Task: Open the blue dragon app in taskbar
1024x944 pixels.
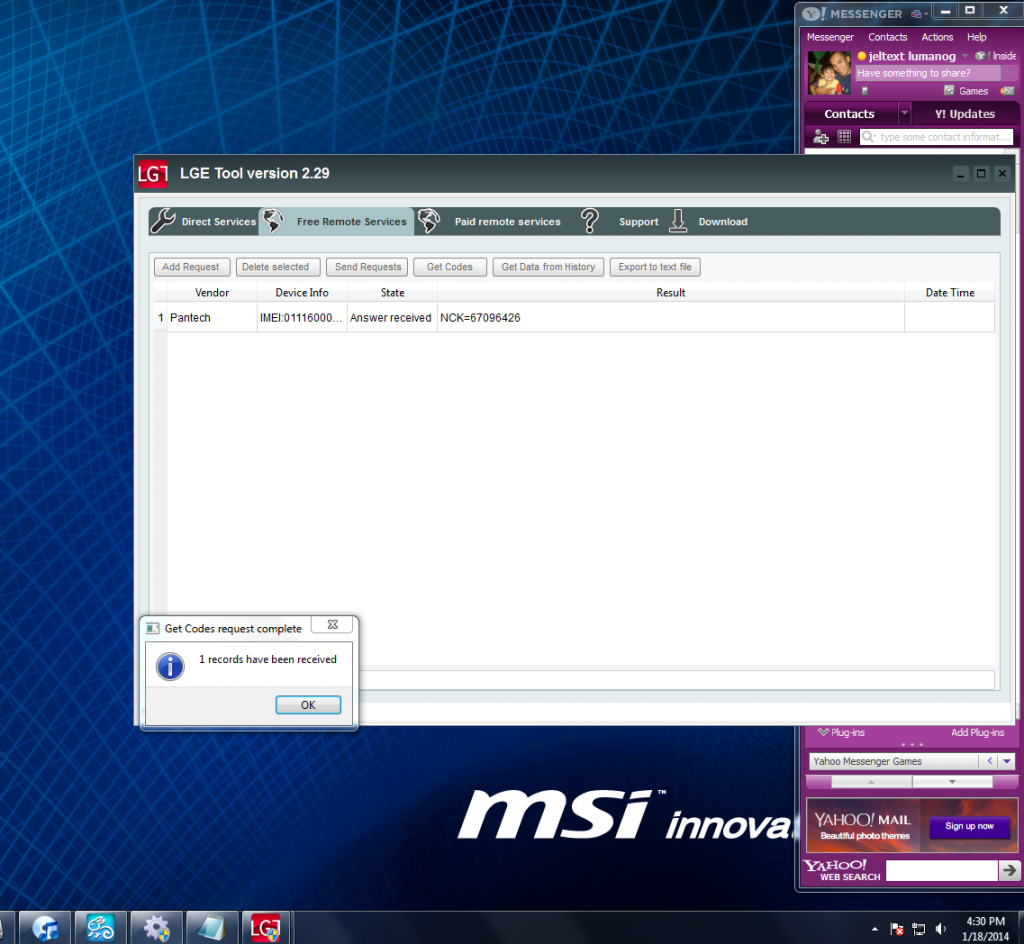Action: point(100,928)
